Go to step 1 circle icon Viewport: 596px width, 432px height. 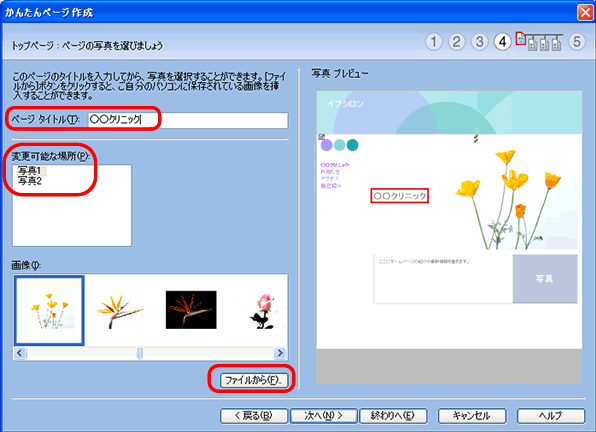tap(434, 42)
